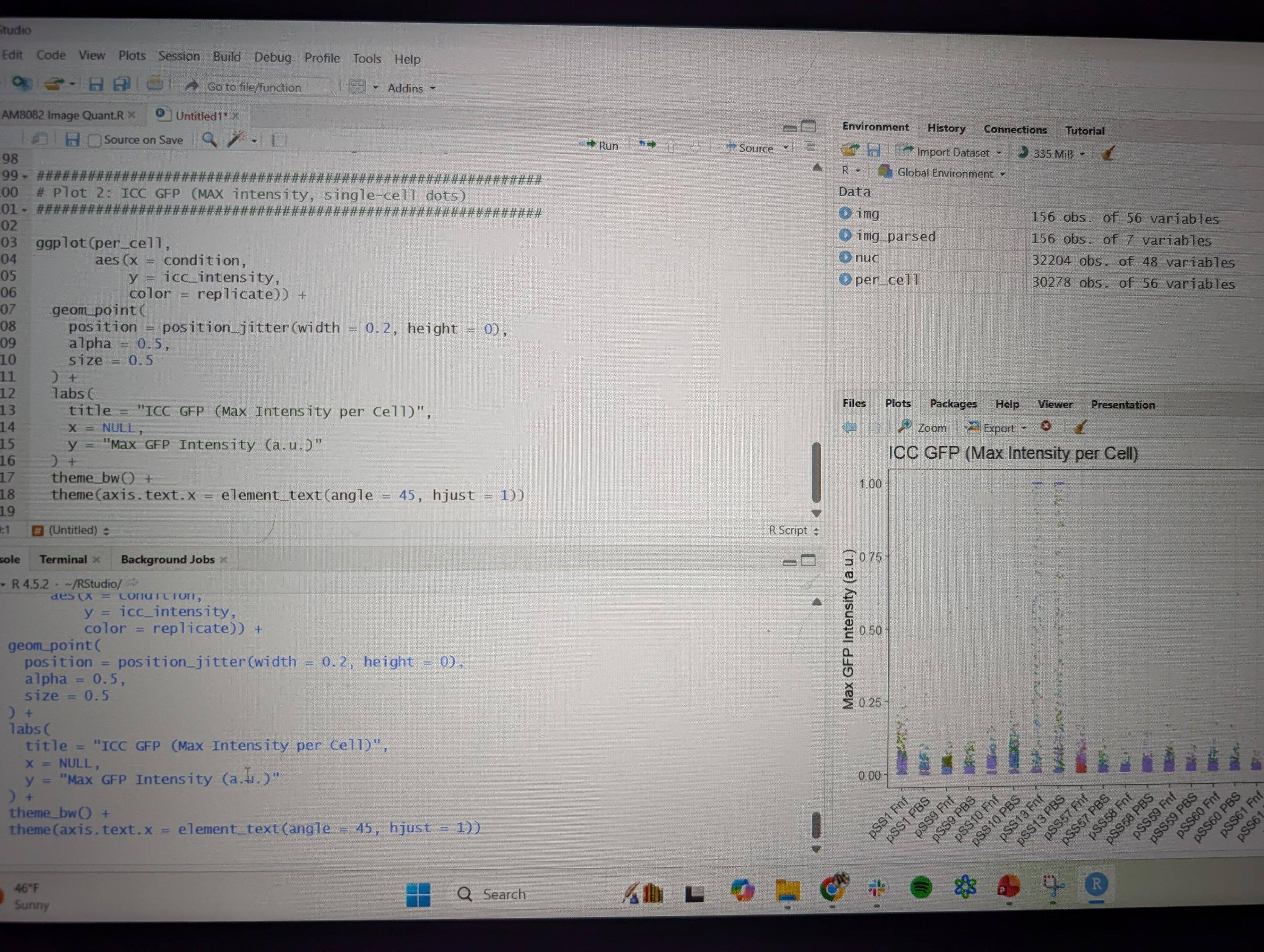Viewport: 1264px width, 952px height.
Task: Save the current script with the disk icon
Action: (x=72, y=139)
